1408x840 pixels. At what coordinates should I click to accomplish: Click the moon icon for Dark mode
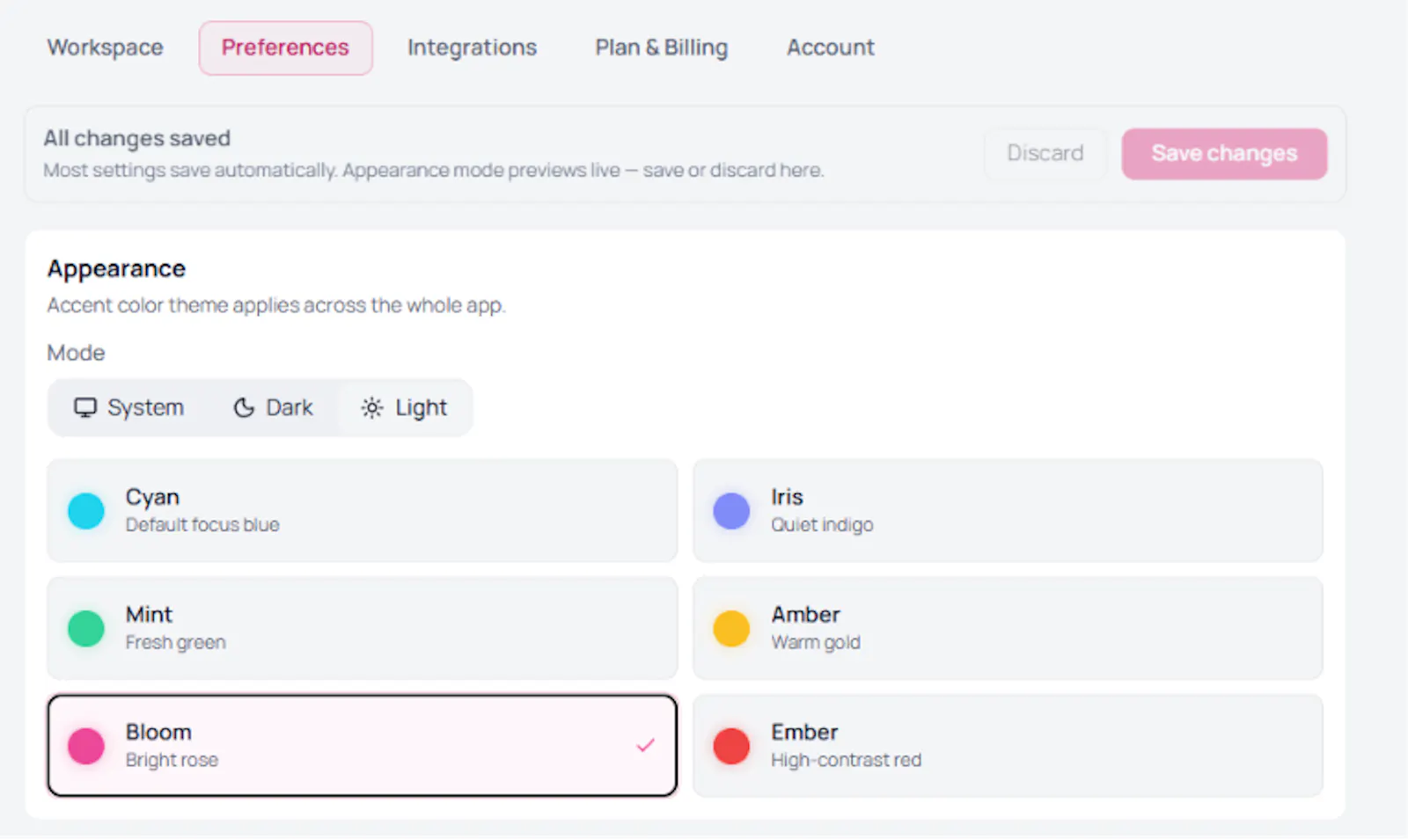pos(244,407)
